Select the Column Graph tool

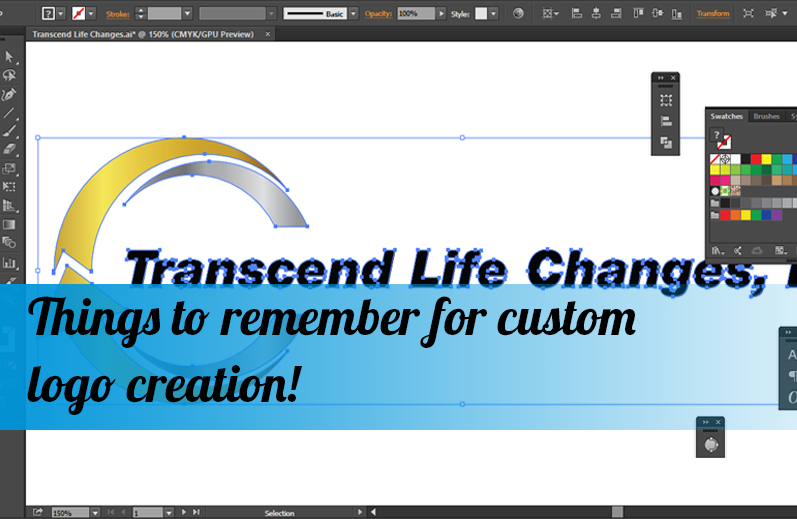(x=9, y=263)
